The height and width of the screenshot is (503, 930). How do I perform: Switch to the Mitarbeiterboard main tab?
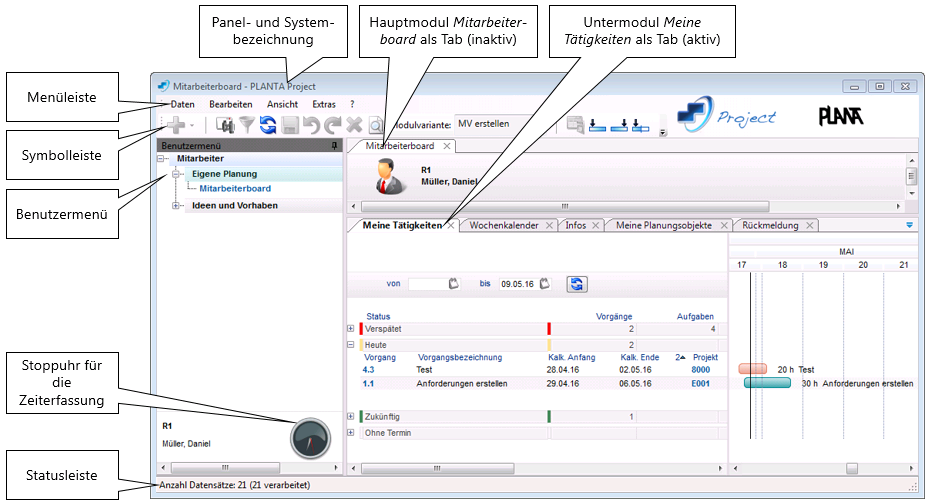pyautogui.click(x=400, y=146)
